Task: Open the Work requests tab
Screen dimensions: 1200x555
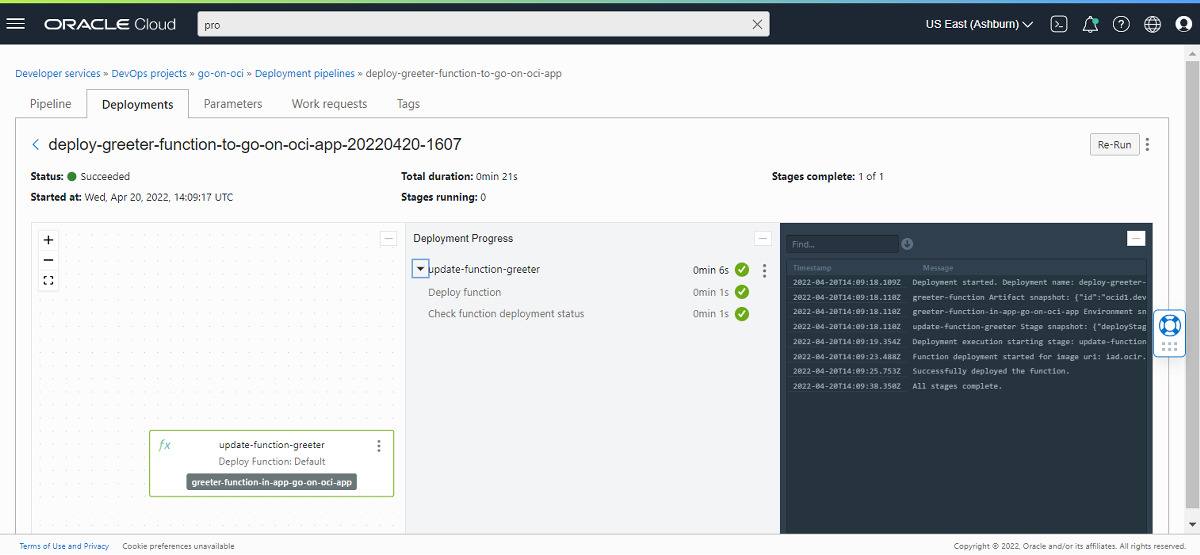Action: click(329, 104)
